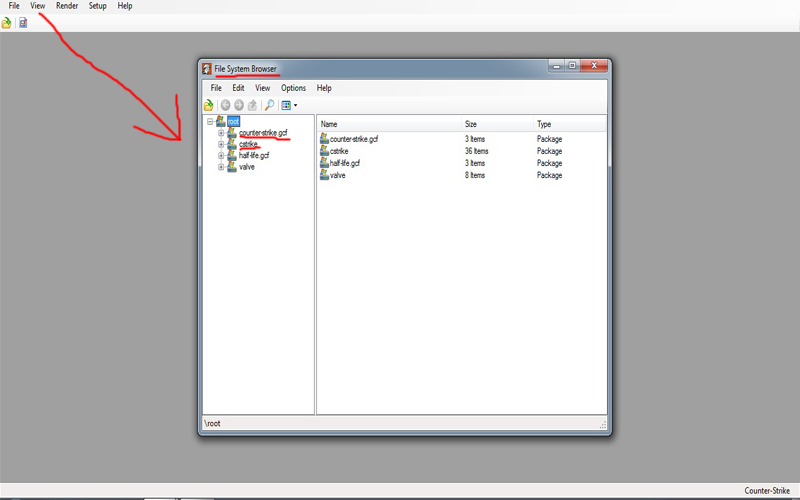Open Edit menu in File System Browser
This screenshot has width=800, height=500.
coord(238,88)
